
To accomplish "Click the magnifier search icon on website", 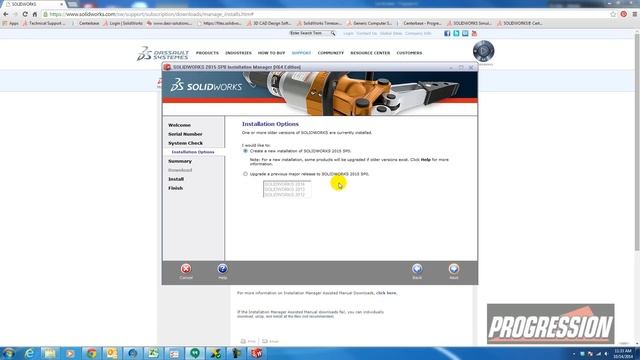I will (x=333, y=33).
